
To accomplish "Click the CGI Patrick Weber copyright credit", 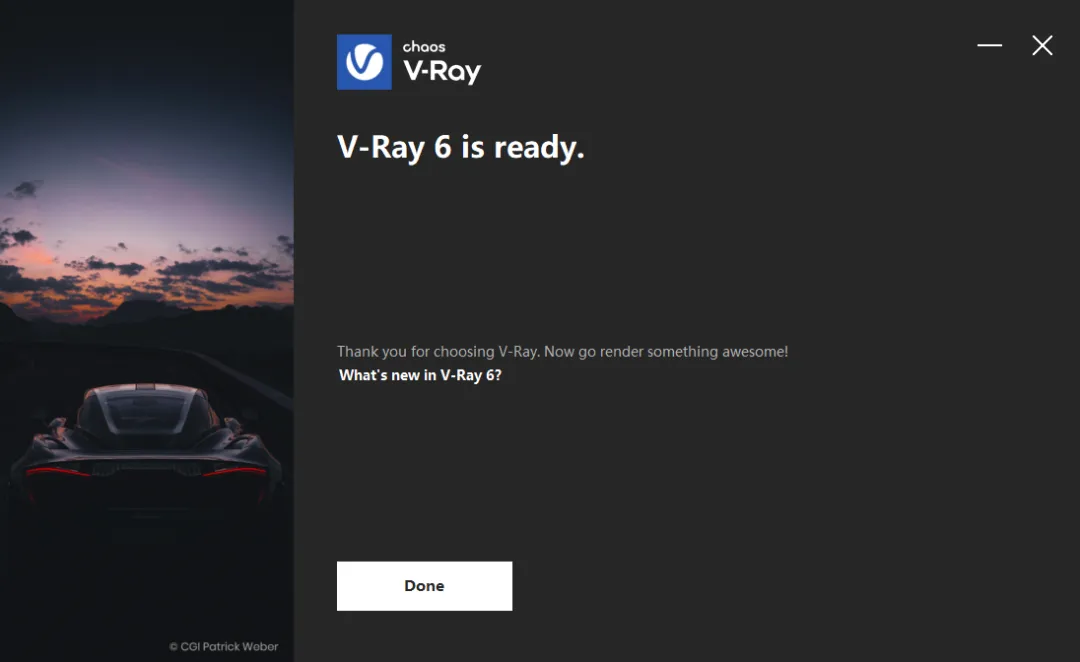I will coord(224,646).
